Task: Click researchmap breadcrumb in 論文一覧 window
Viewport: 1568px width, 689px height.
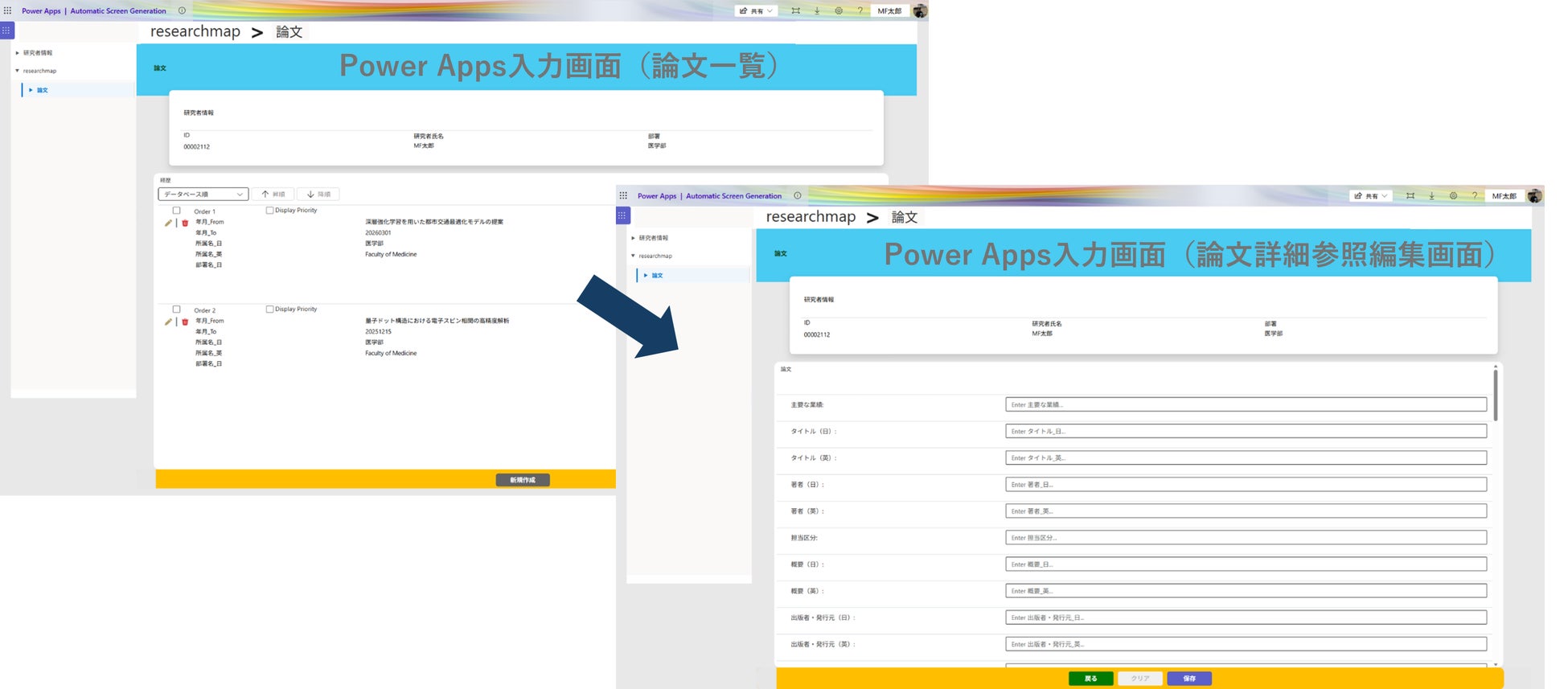Action: (195, 31)
